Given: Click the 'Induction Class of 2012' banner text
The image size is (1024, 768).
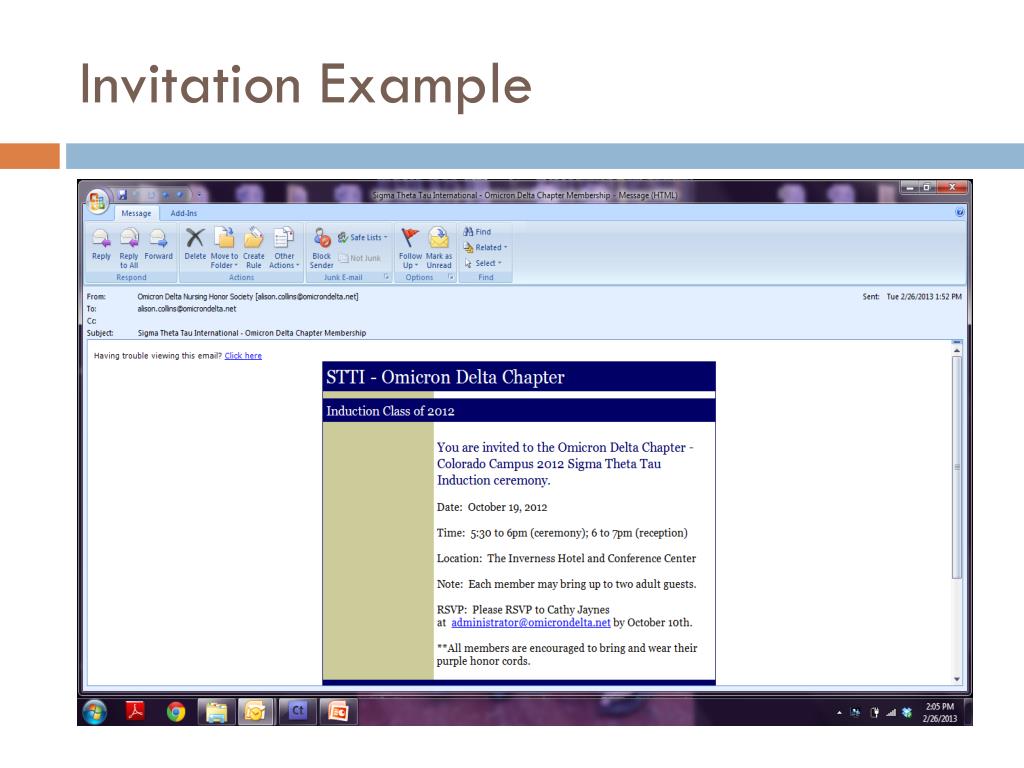Looking at the screenshot, I should tap(391, 411).
